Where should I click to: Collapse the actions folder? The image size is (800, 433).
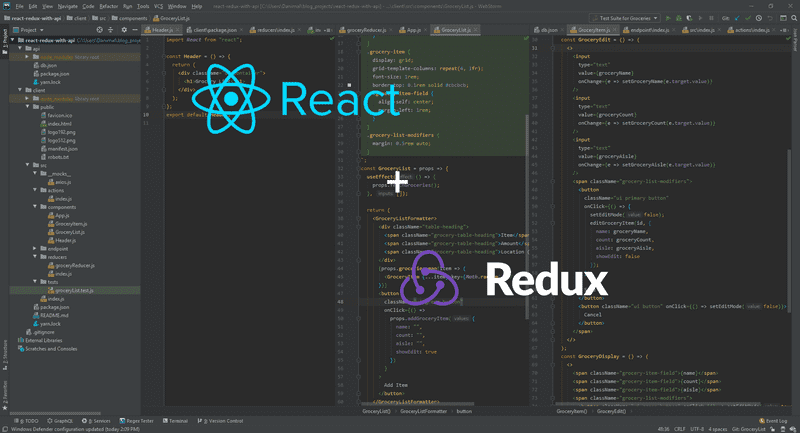click(x=35, y=190)
